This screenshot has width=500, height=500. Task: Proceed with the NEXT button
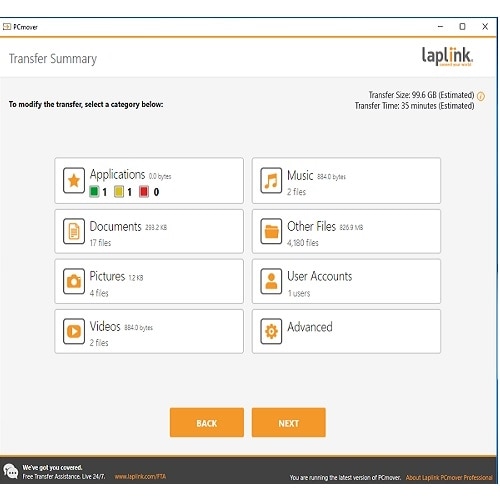289,422
